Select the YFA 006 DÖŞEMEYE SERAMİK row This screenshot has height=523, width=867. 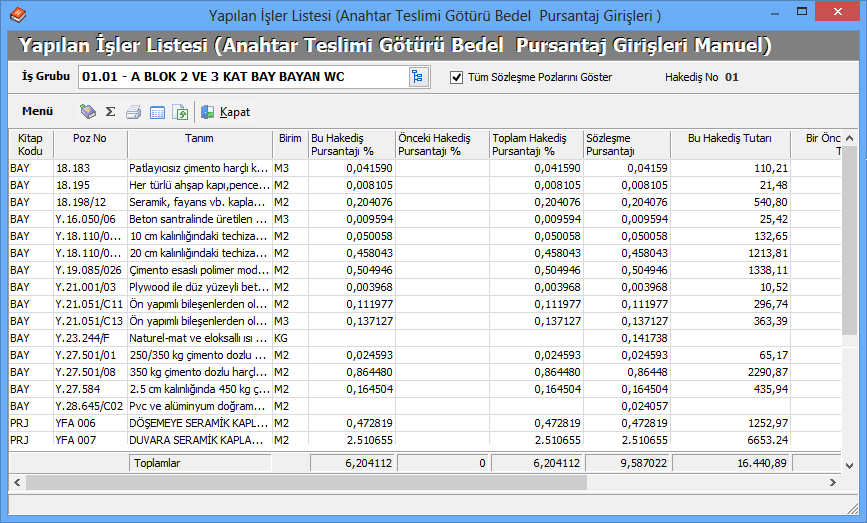pyautogui.click(x=199, y=423)
